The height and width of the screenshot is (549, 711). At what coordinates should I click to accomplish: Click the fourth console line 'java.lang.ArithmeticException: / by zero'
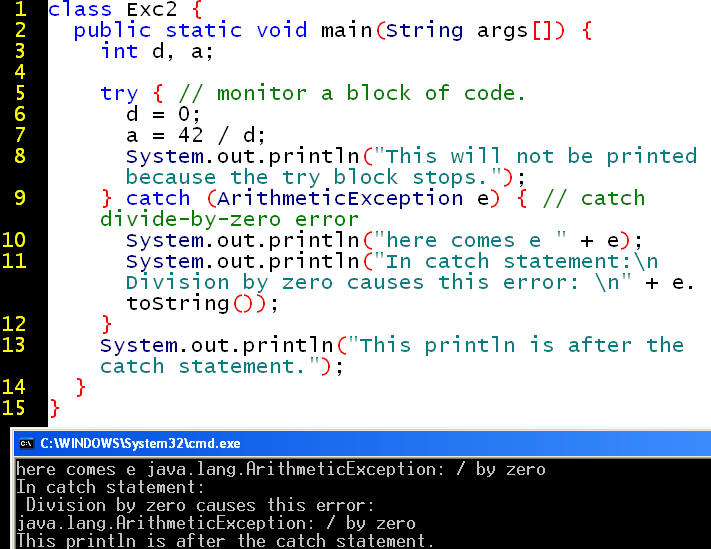point(216,523)
